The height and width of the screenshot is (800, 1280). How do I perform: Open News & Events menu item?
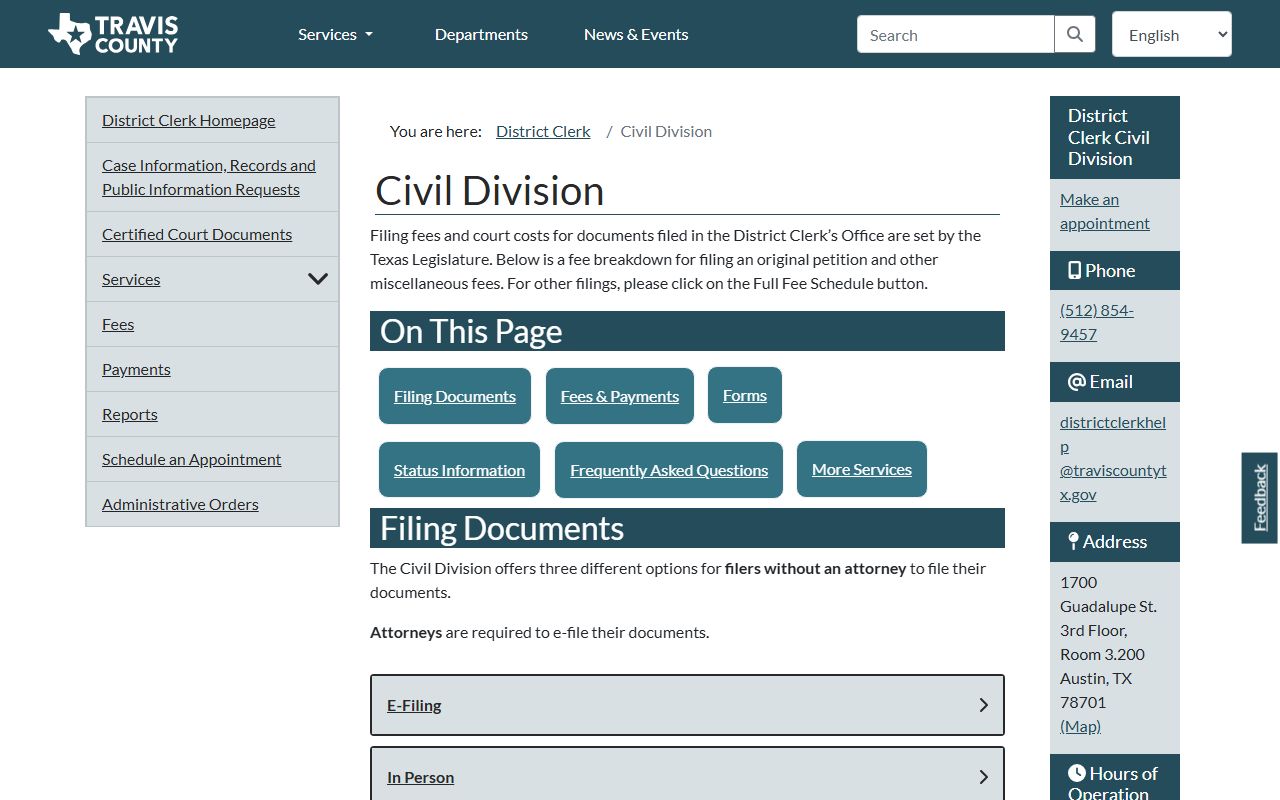coord(636,34)
